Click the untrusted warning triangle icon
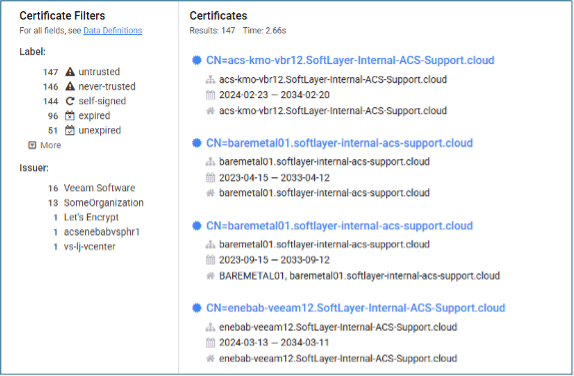This screenshot has width=574, height=376. (70, 72)
